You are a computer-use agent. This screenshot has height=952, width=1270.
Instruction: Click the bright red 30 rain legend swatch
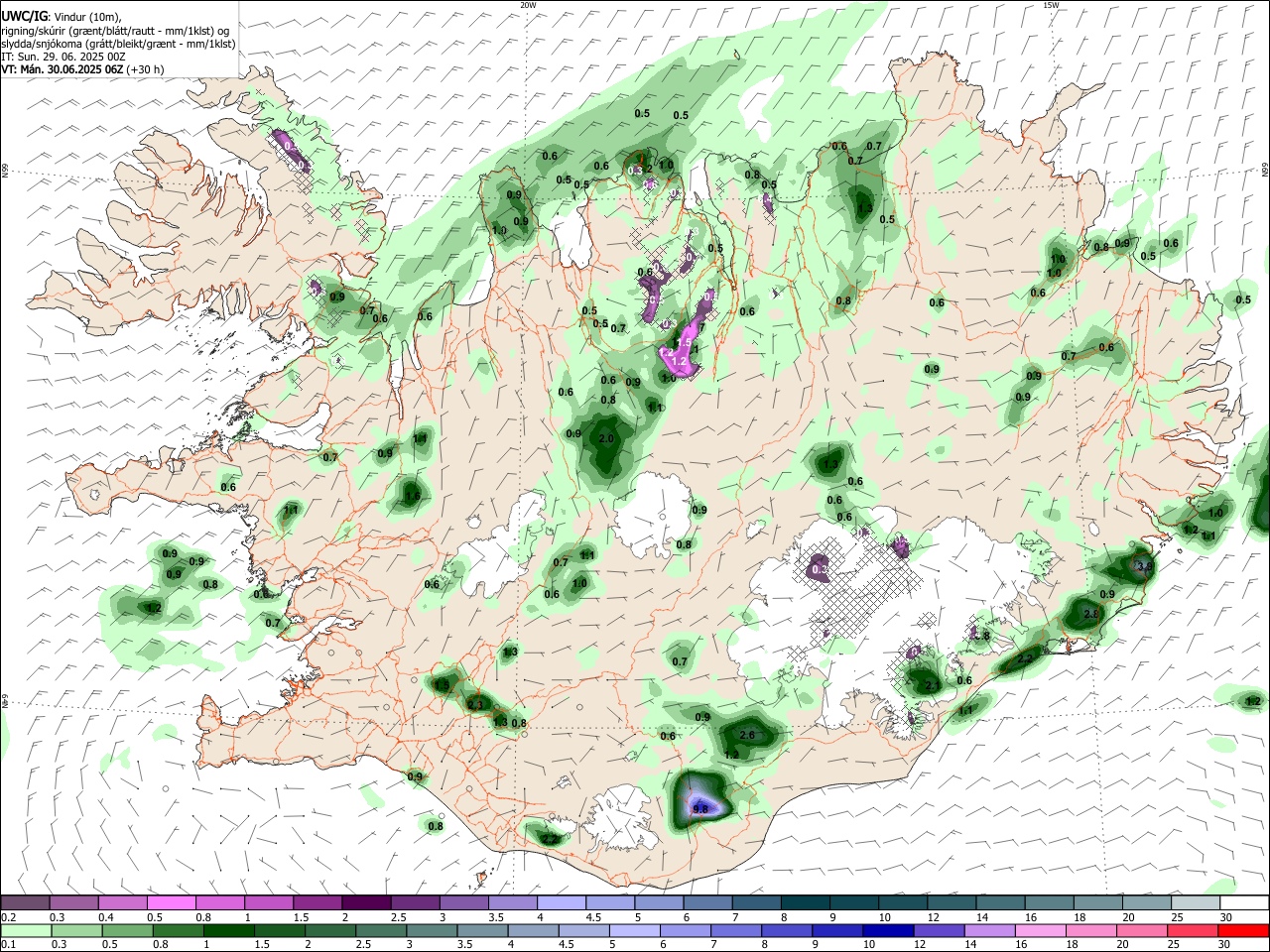click(x=1244, y=930)
